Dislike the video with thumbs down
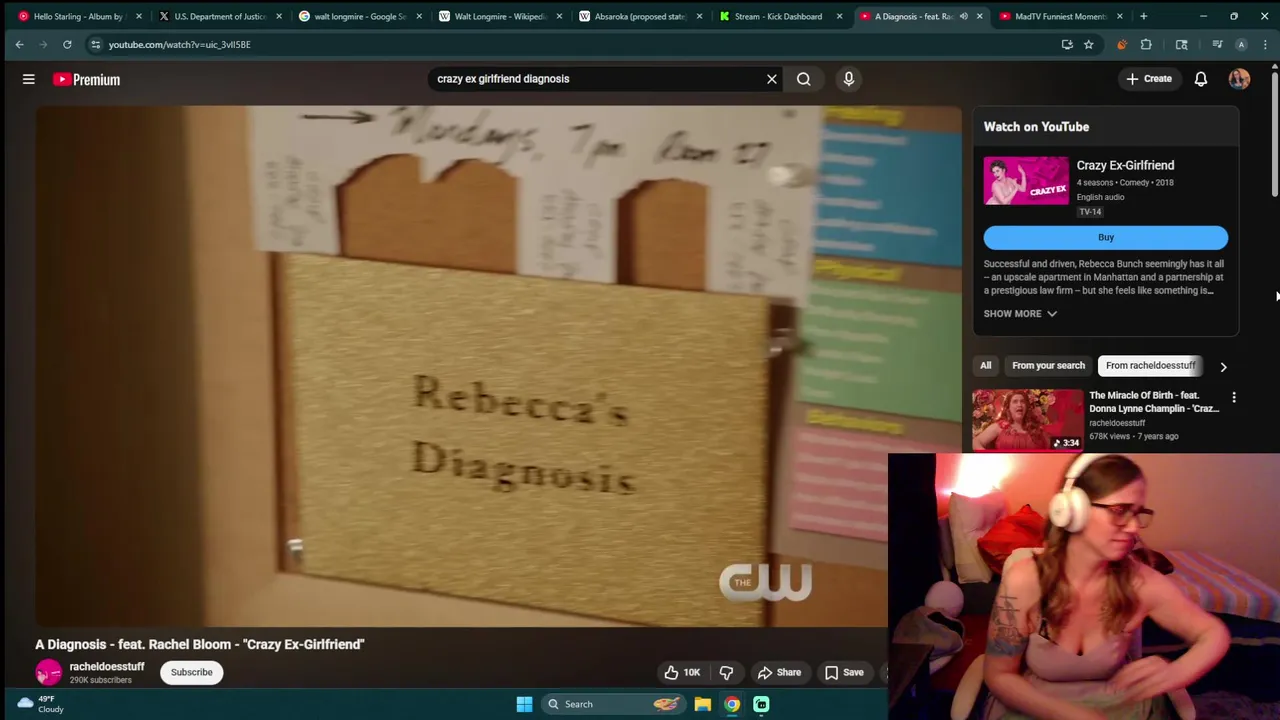Image resolution: width=1280 pixels, height=720 pixels. pos(727,673)
